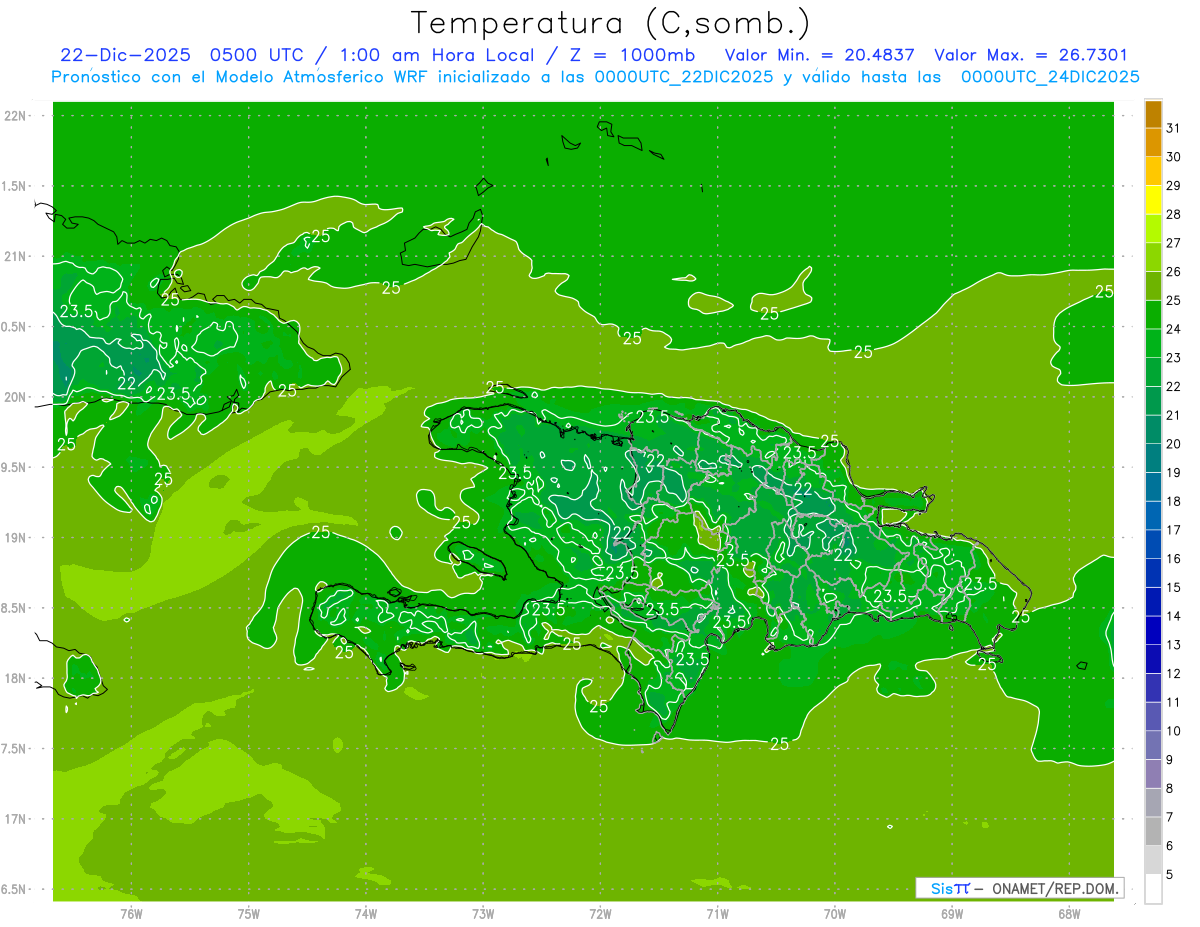Screen dimensions: 1200x927
Task: Click the "22-Dic-2025 0500 UTC" date text
Action: (188, 55)
